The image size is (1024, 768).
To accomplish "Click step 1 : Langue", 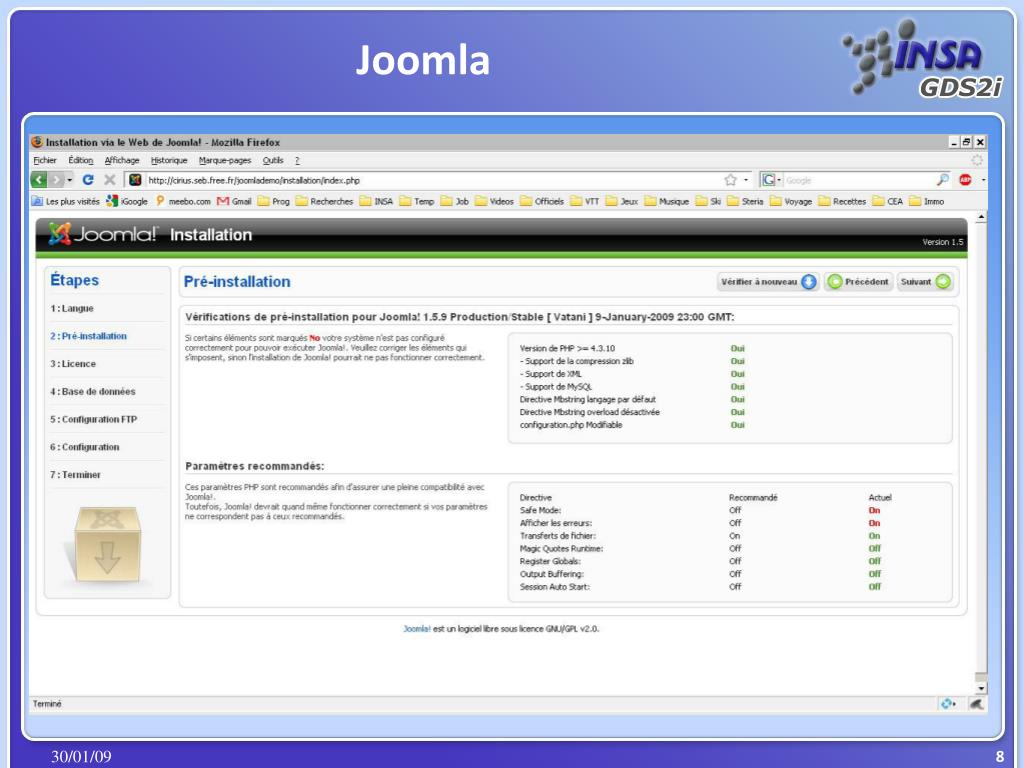I will pyautogui.click(x=72, y=308).
